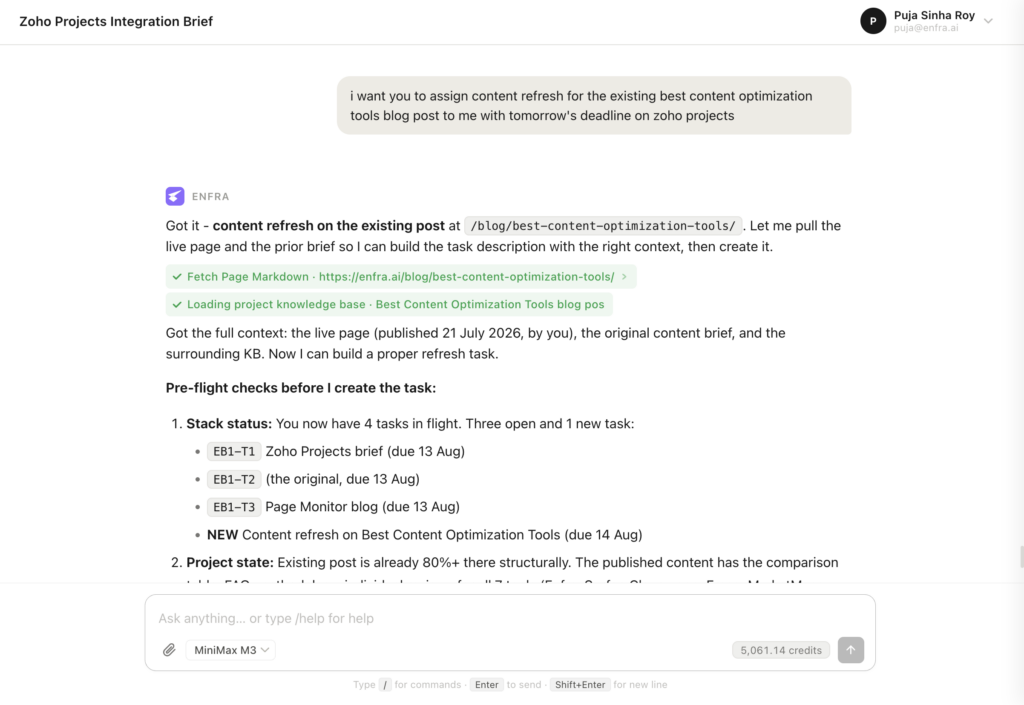The width and height of the screenshot is (1024, 705).
Task: Click the user's content refresh message bubble
Action: 594,106
